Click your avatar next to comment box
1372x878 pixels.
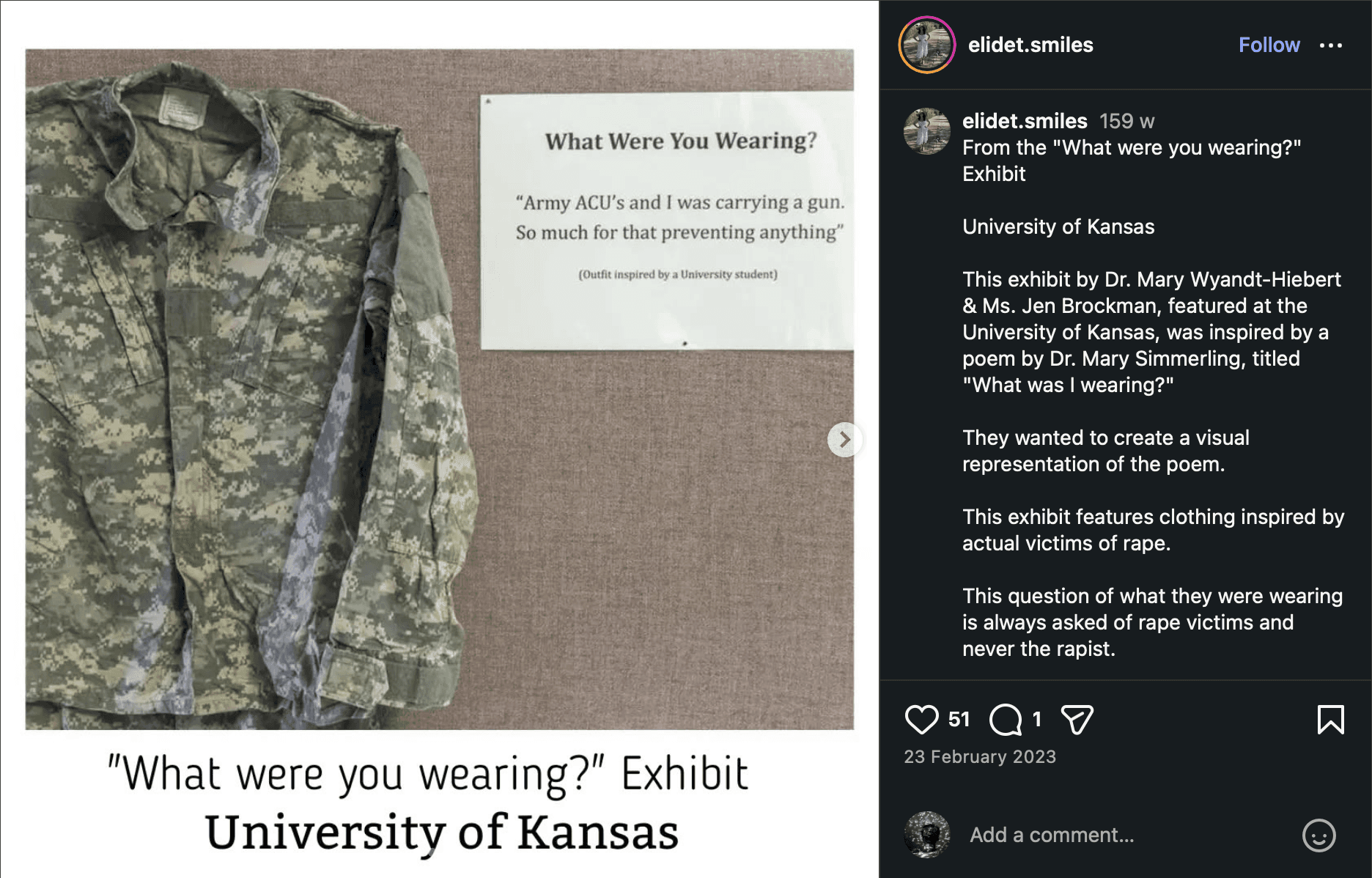926,835
